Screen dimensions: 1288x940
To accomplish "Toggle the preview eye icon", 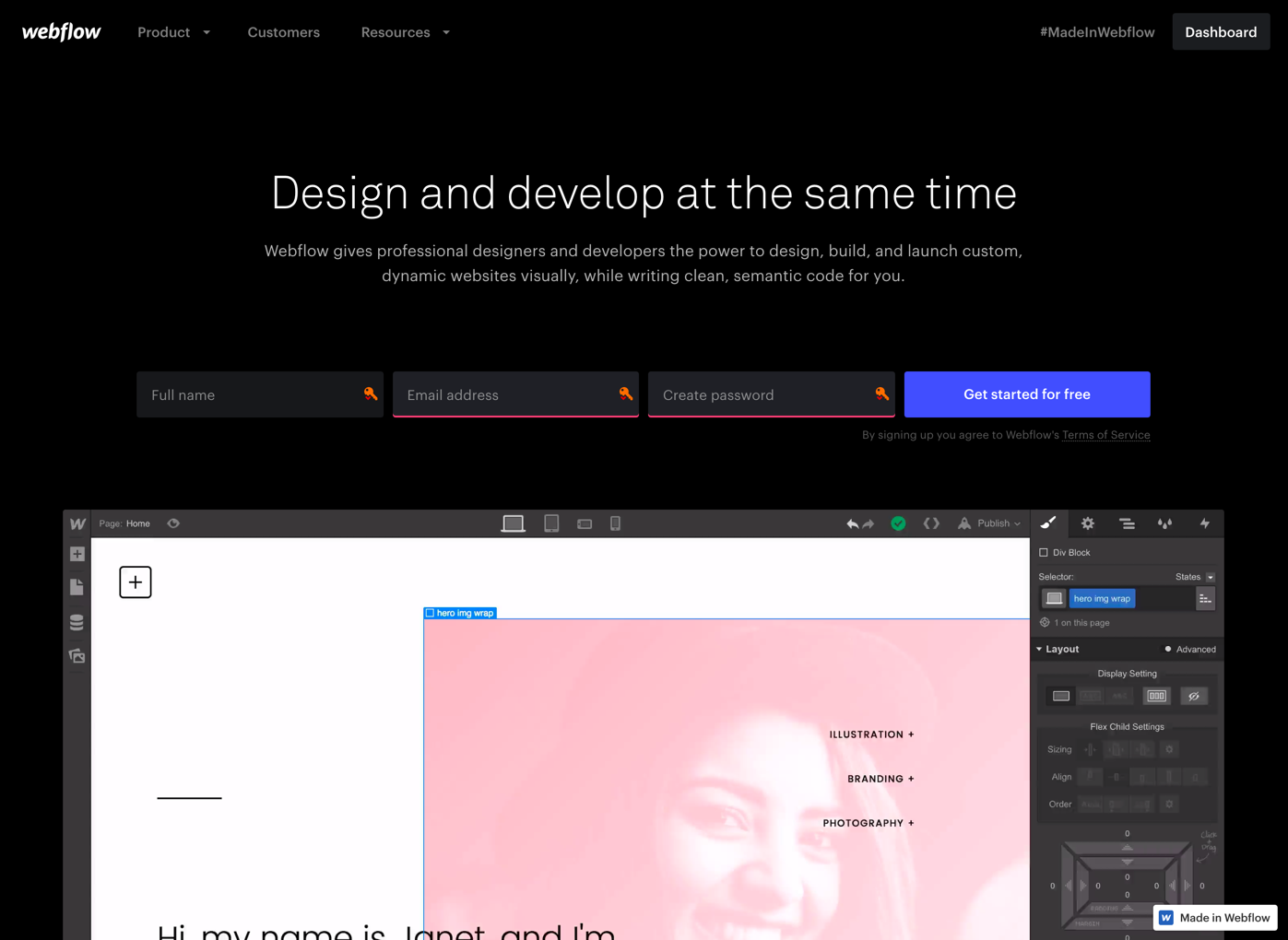I will pos(173,523).
